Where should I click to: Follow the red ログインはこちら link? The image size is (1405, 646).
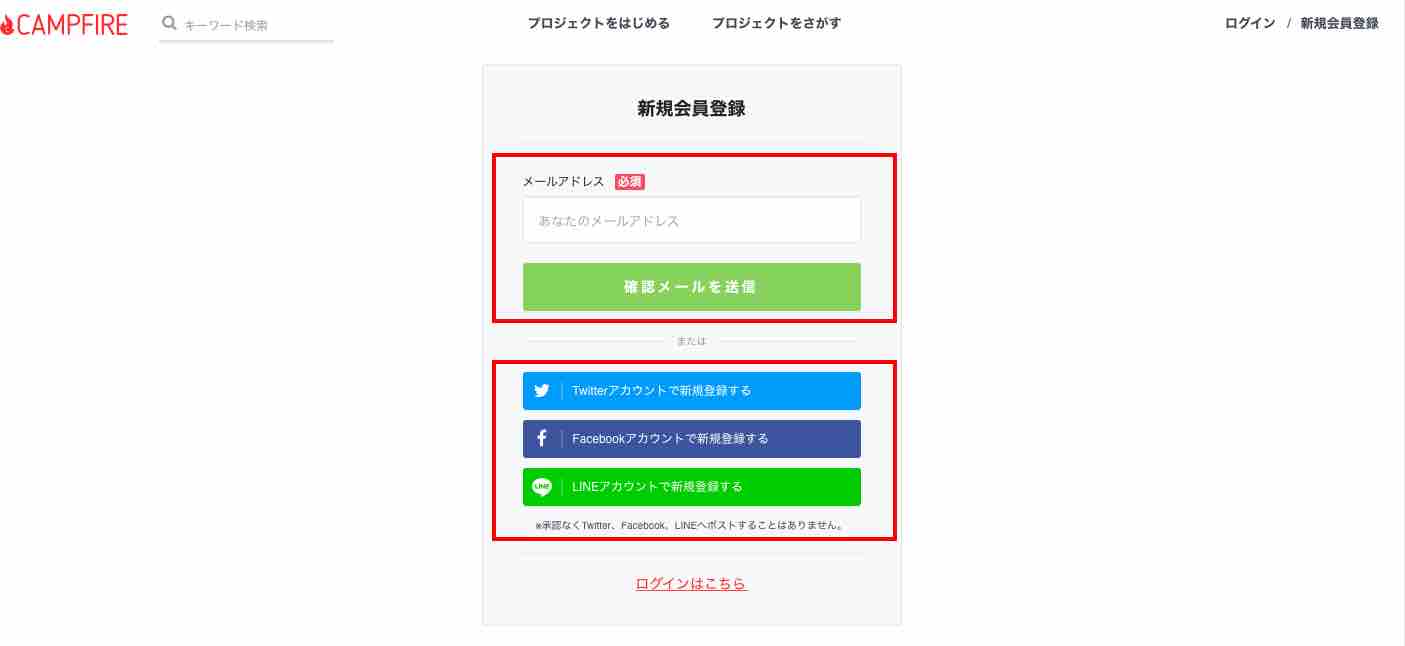691,583
